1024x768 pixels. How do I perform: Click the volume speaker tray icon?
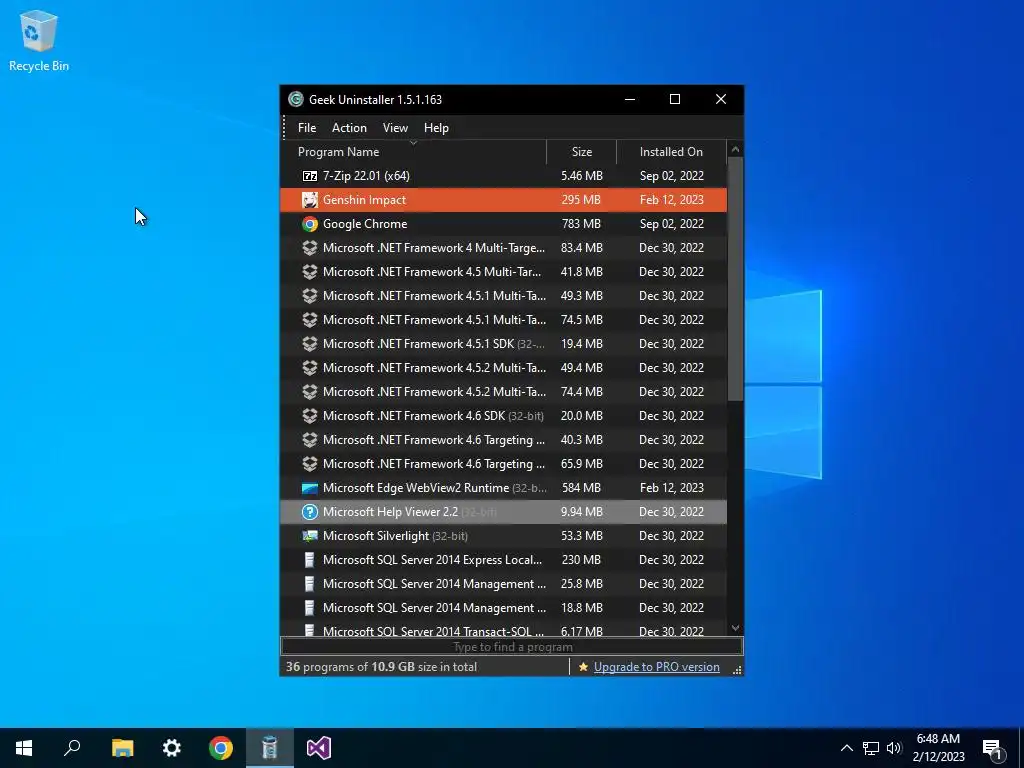click(894, 748)
